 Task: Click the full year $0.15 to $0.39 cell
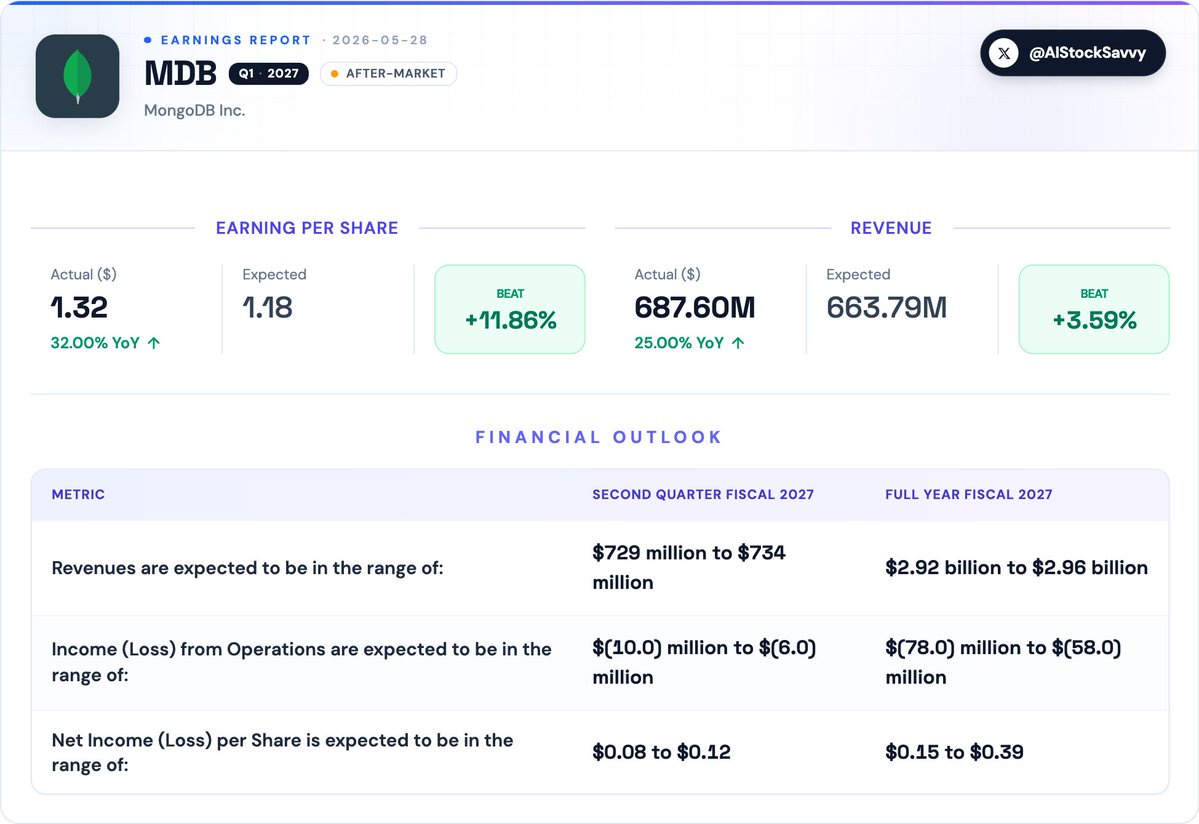(954, 752)
